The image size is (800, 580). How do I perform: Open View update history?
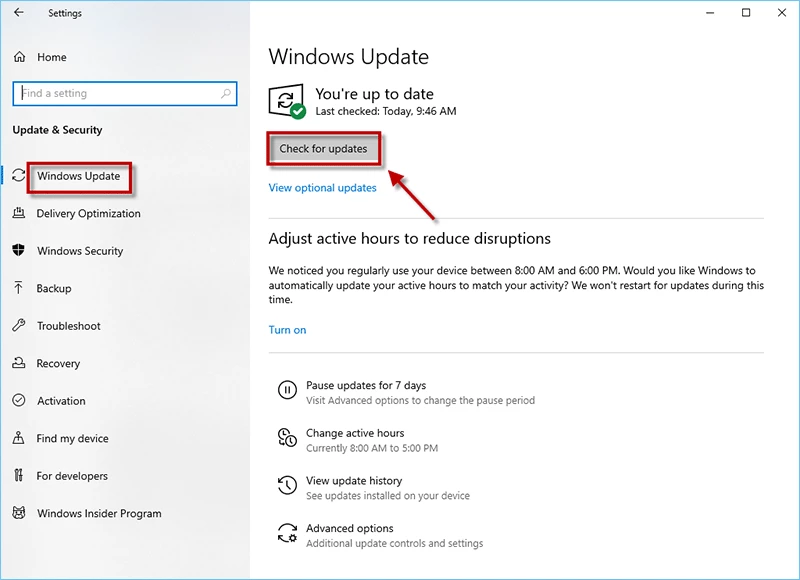(354, 481)
